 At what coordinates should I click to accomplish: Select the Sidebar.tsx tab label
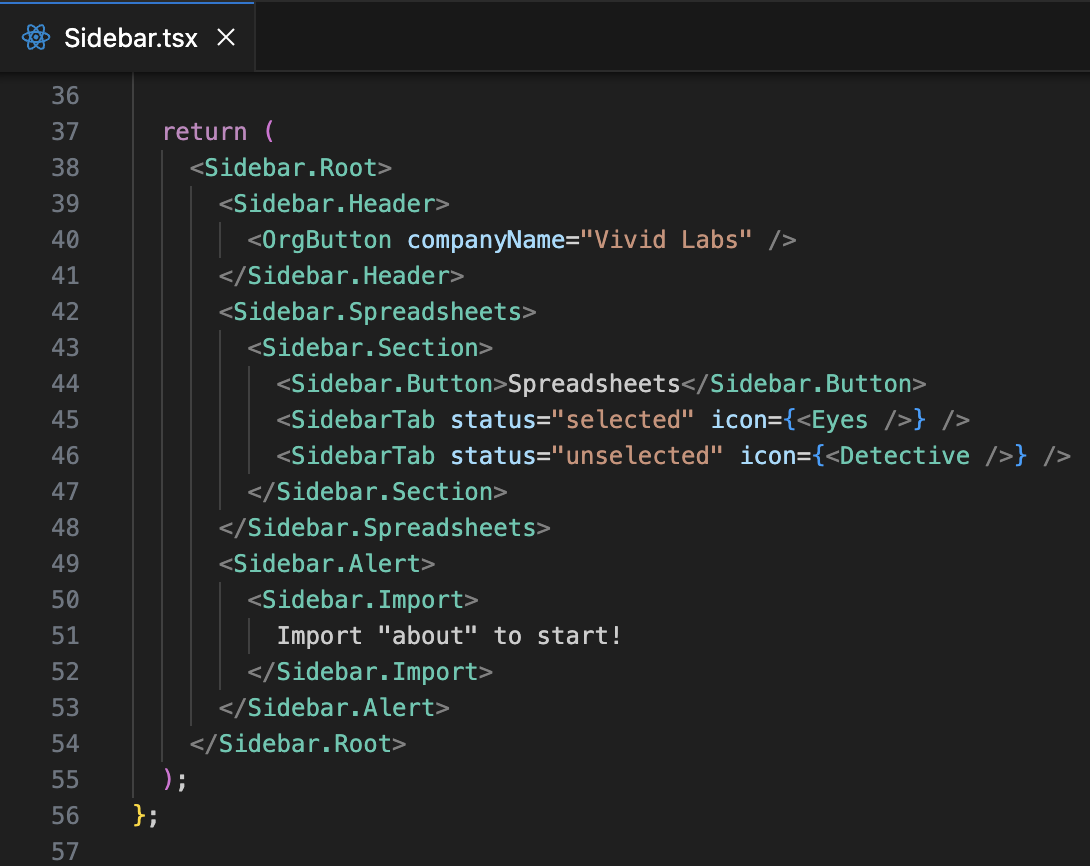coord(130,38)
